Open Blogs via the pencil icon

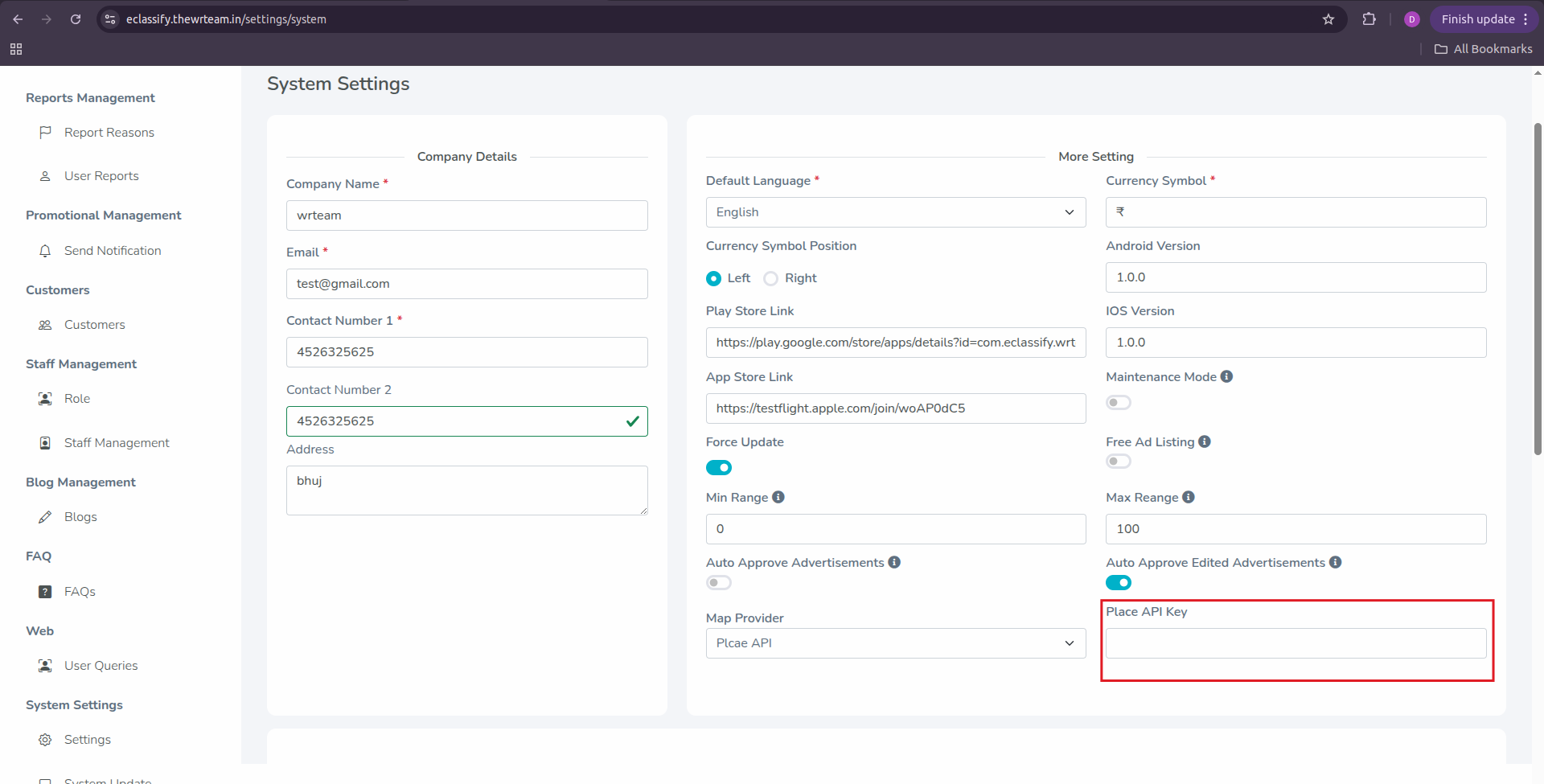[x=46, y=517]
